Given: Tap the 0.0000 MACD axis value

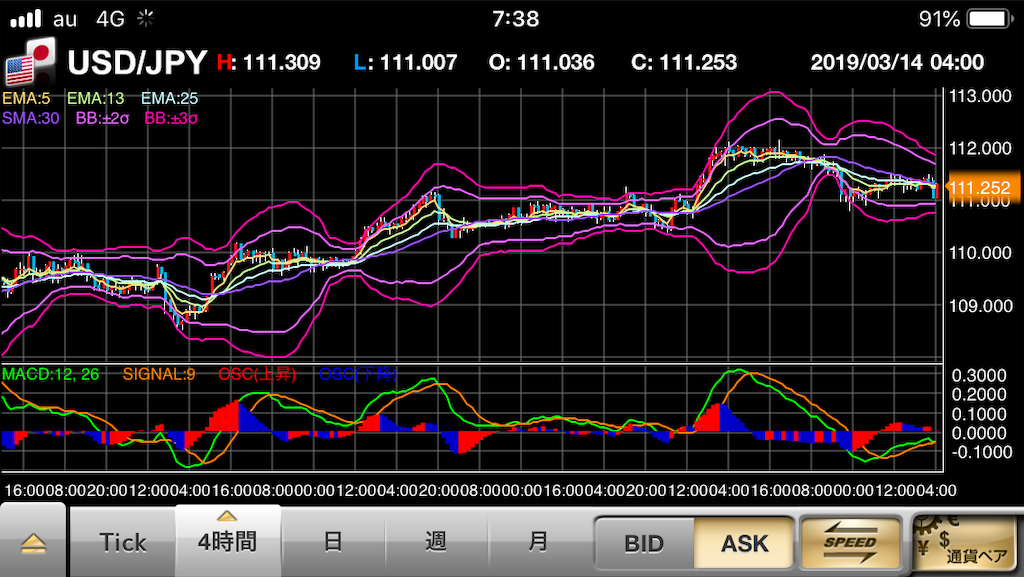Looking at the screenshot, I should 979,433.
